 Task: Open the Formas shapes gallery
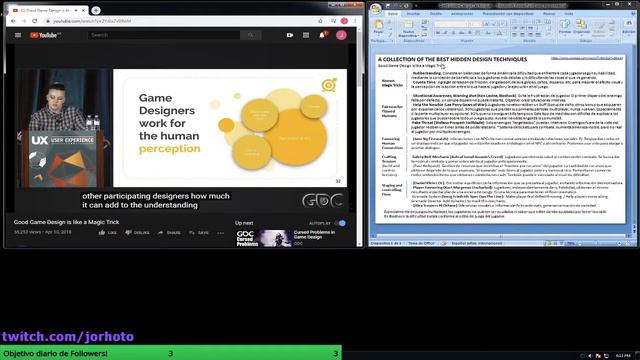(x=565, y=27)
